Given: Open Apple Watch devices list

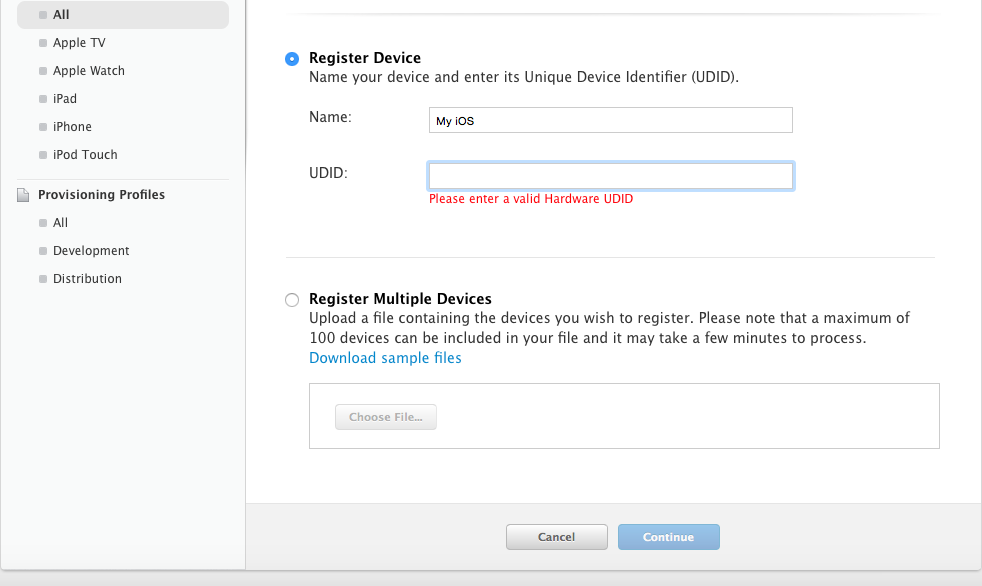Looking at the screenshot, I should [88, 71].
